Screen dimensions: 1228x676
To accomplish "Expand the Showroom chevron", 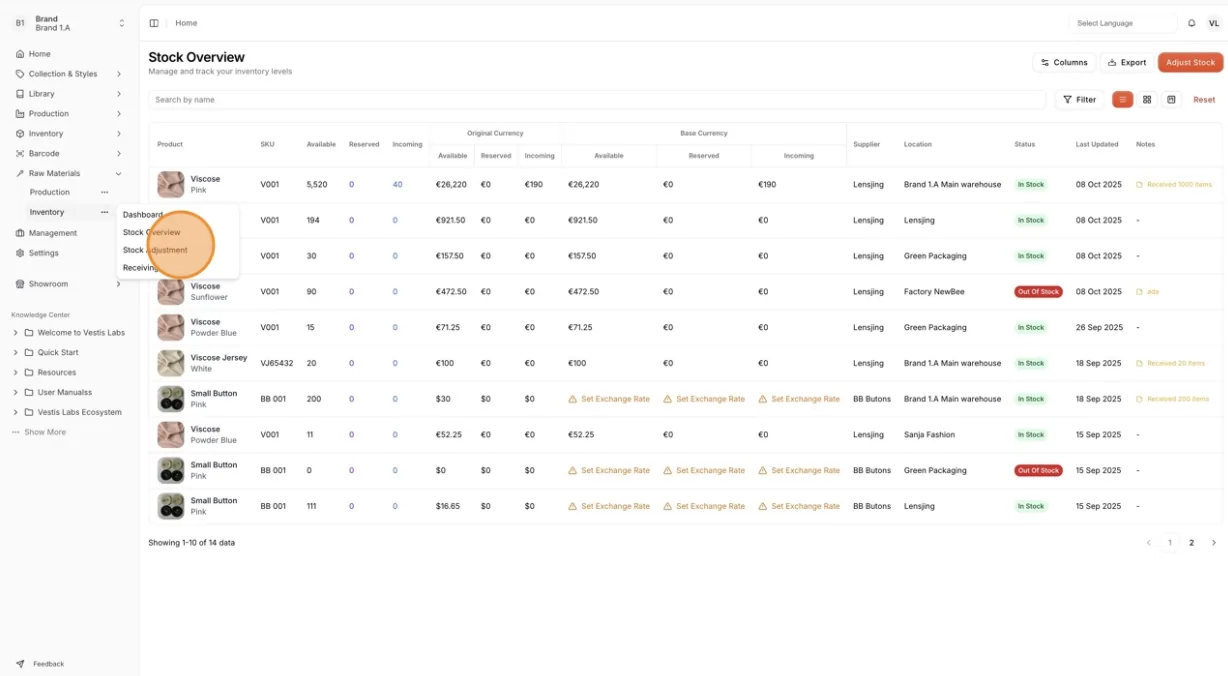I will (118, 284).
